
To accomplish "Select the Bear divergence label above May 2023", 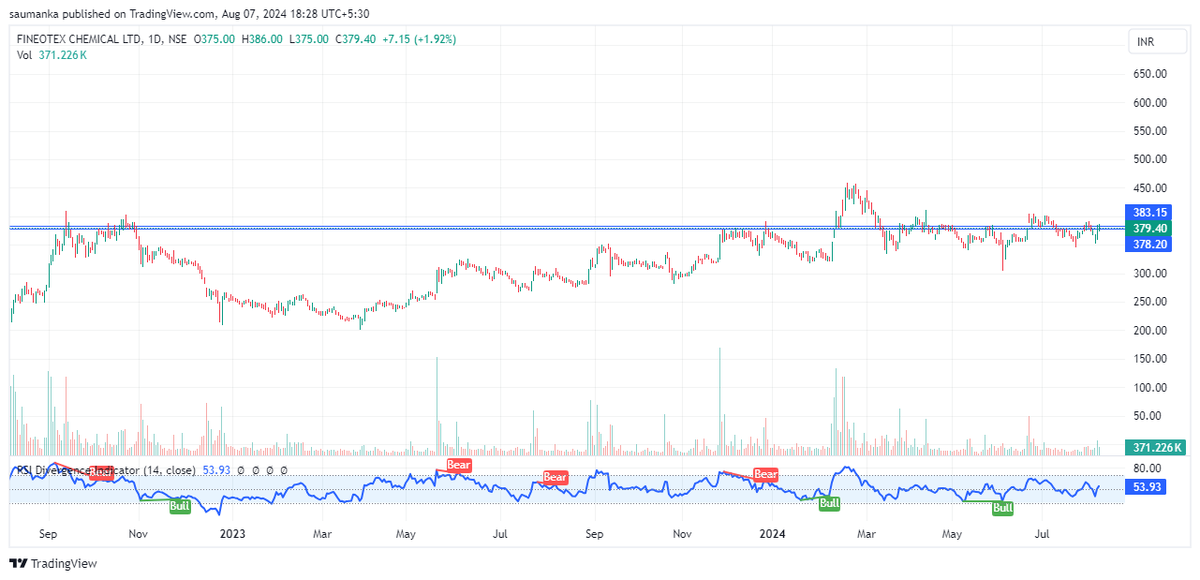I will click(x=458, y=465).
